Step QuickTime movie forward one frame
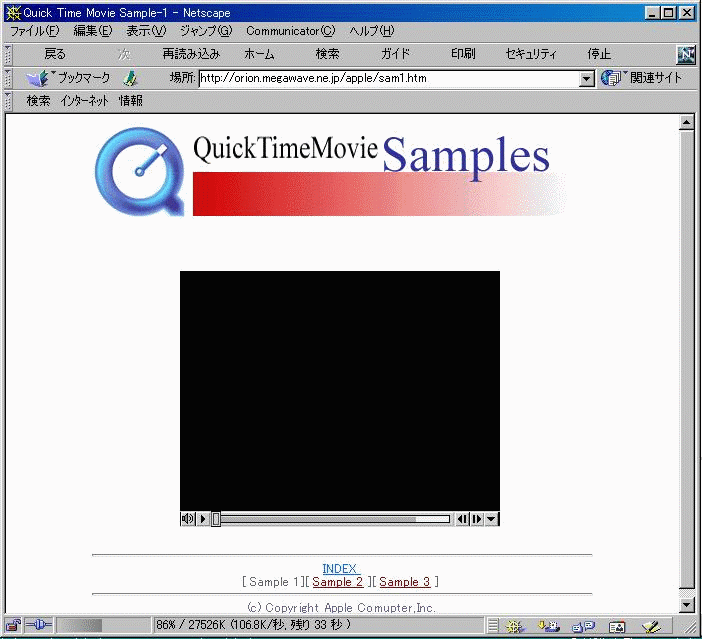This screenshot has width=702, height=639. point(476,519)
